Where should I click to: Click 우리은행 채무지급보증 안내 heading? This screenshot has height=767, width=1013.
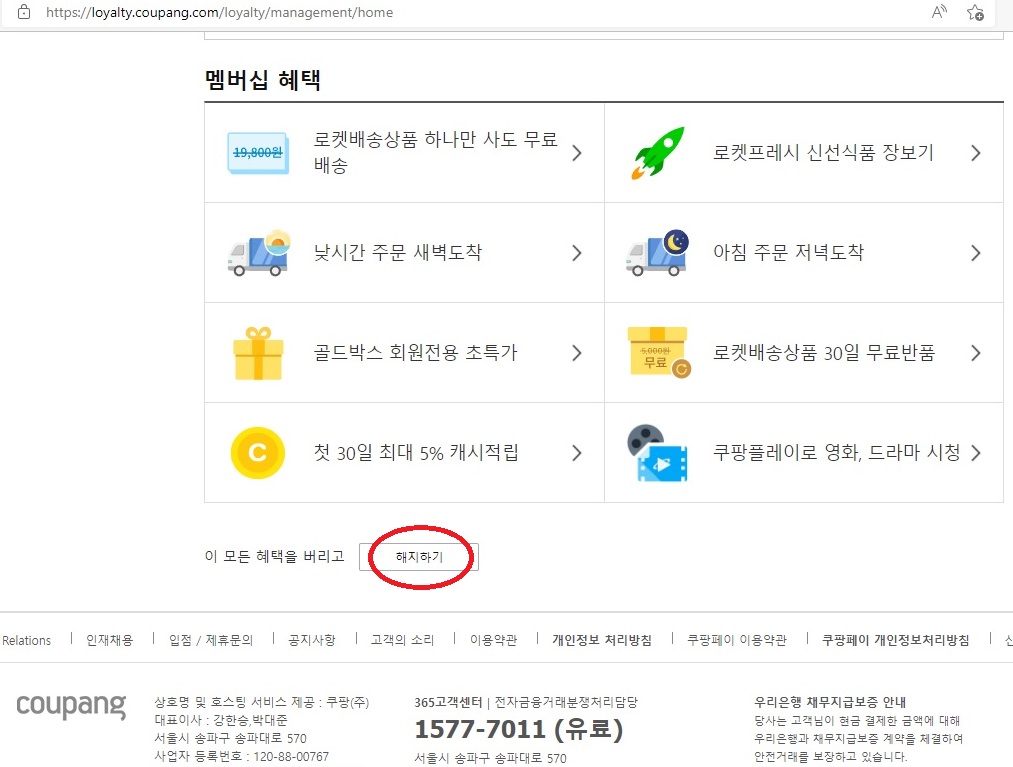pos(830,702)
